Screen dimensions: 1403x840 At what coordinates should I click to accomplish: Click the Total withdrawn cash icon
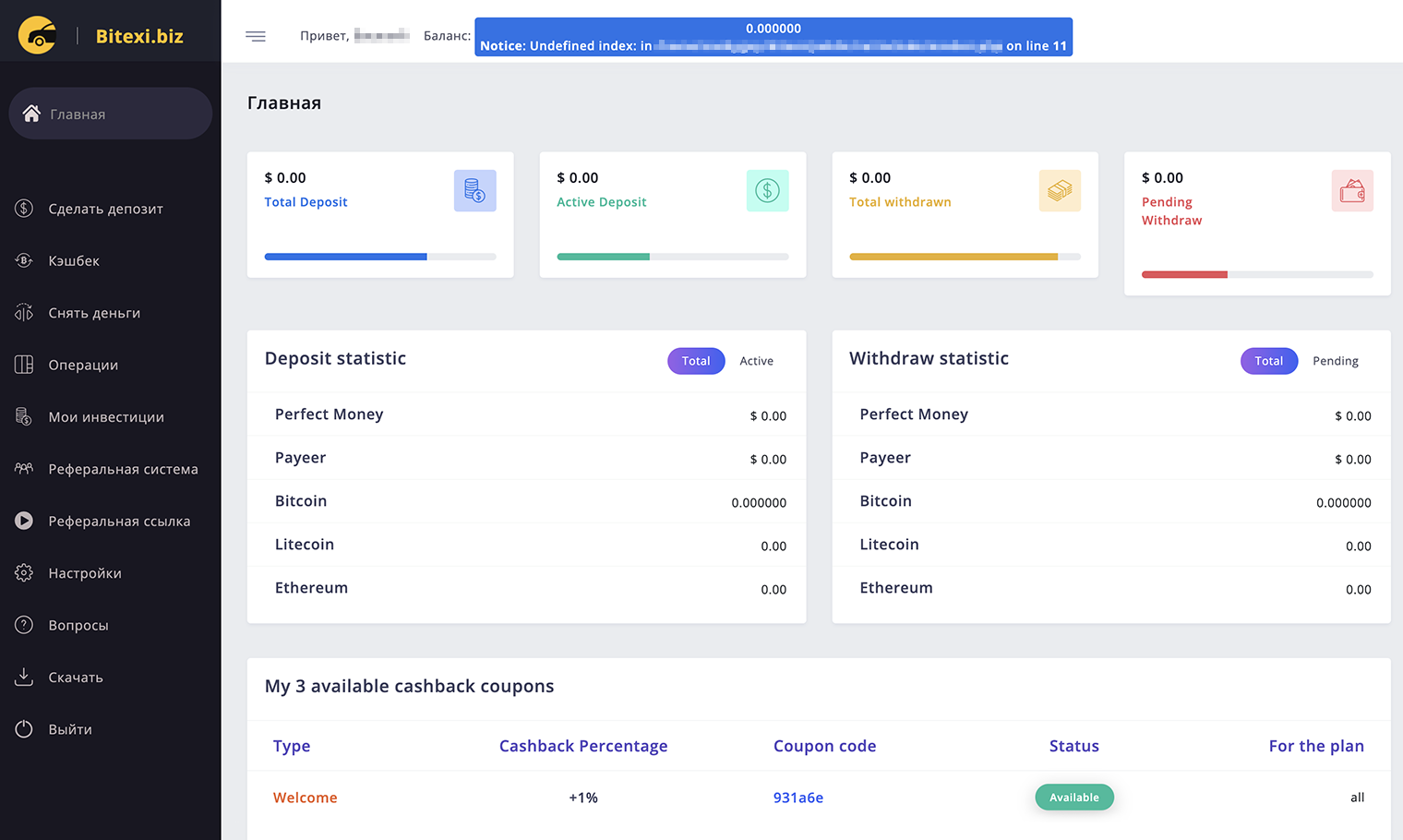click(1060, 190)
